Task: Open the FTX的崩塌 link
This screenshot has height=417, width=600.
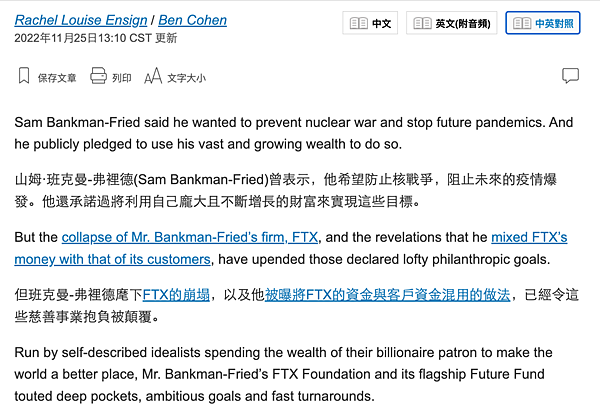Action: coord(176,295)
